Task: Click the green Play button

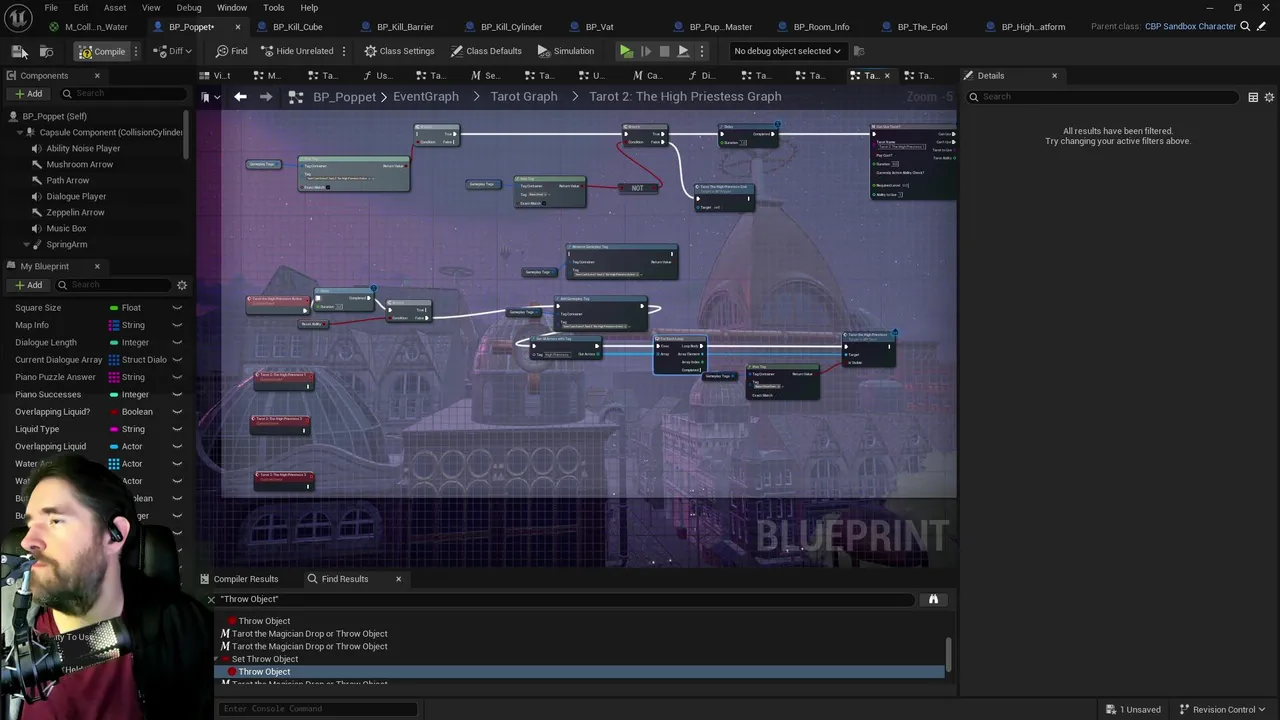Action: [626, 51]
